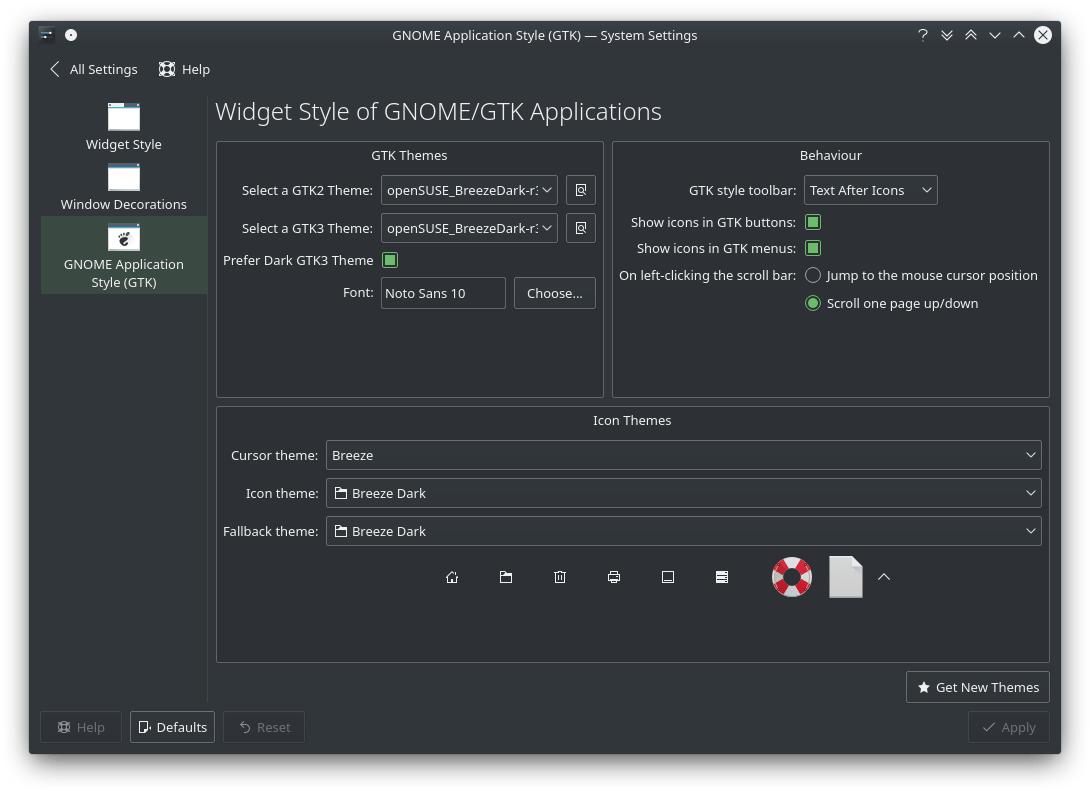1090x791 pixels.
Task: Click Get New Themes button
Action: [x=977, y=687]
